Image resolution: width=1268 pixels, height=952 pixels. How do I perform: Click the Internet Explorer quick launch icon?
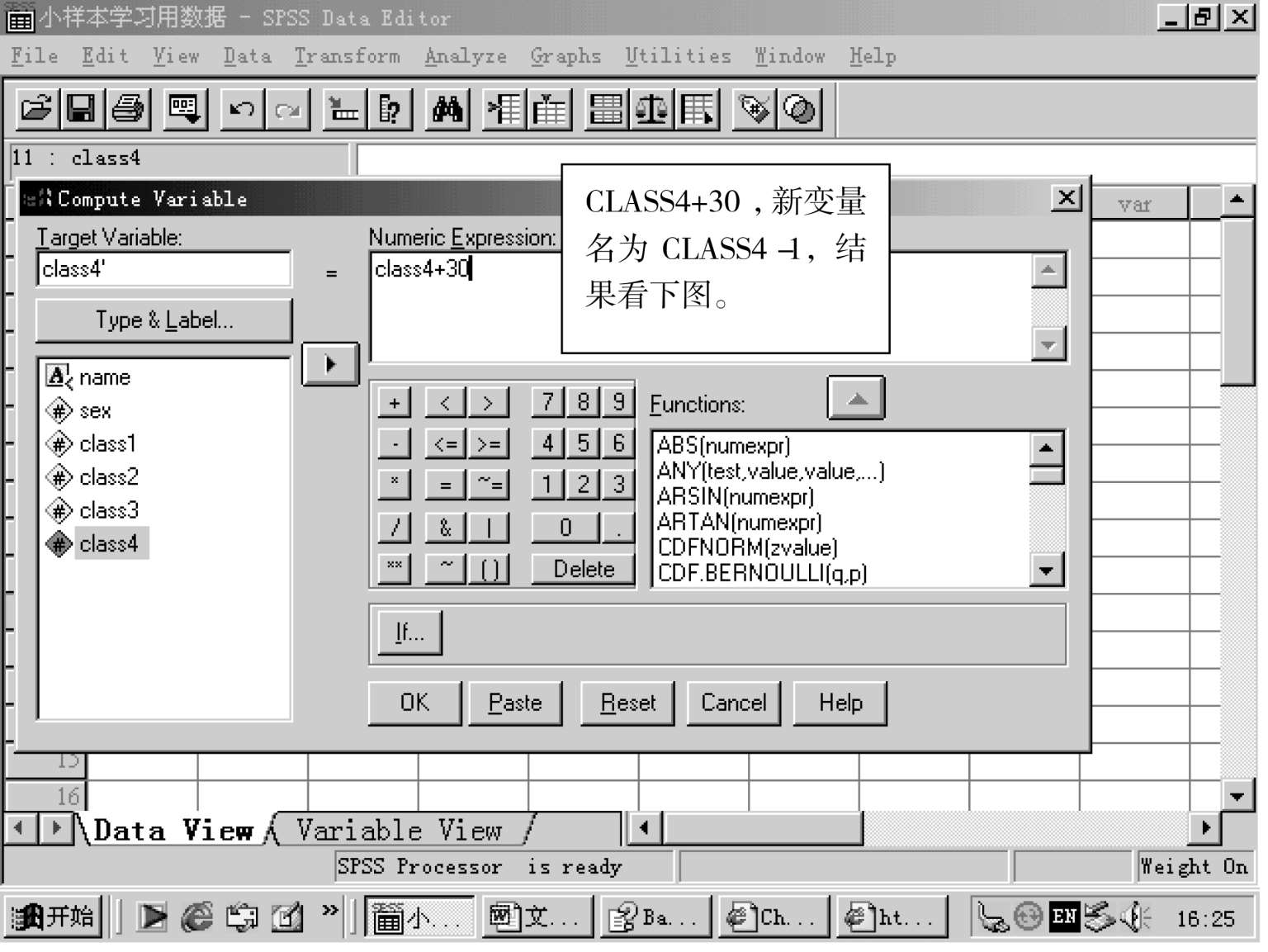[x=196, y=916]
